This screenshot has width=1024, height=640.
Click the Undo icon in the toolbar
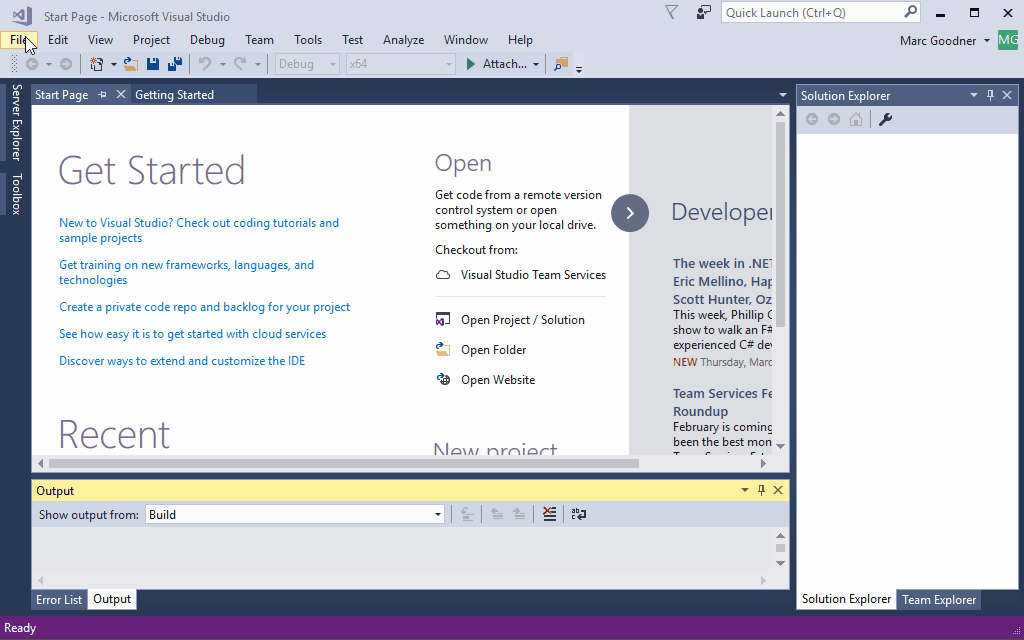click(x=206, y=63)
